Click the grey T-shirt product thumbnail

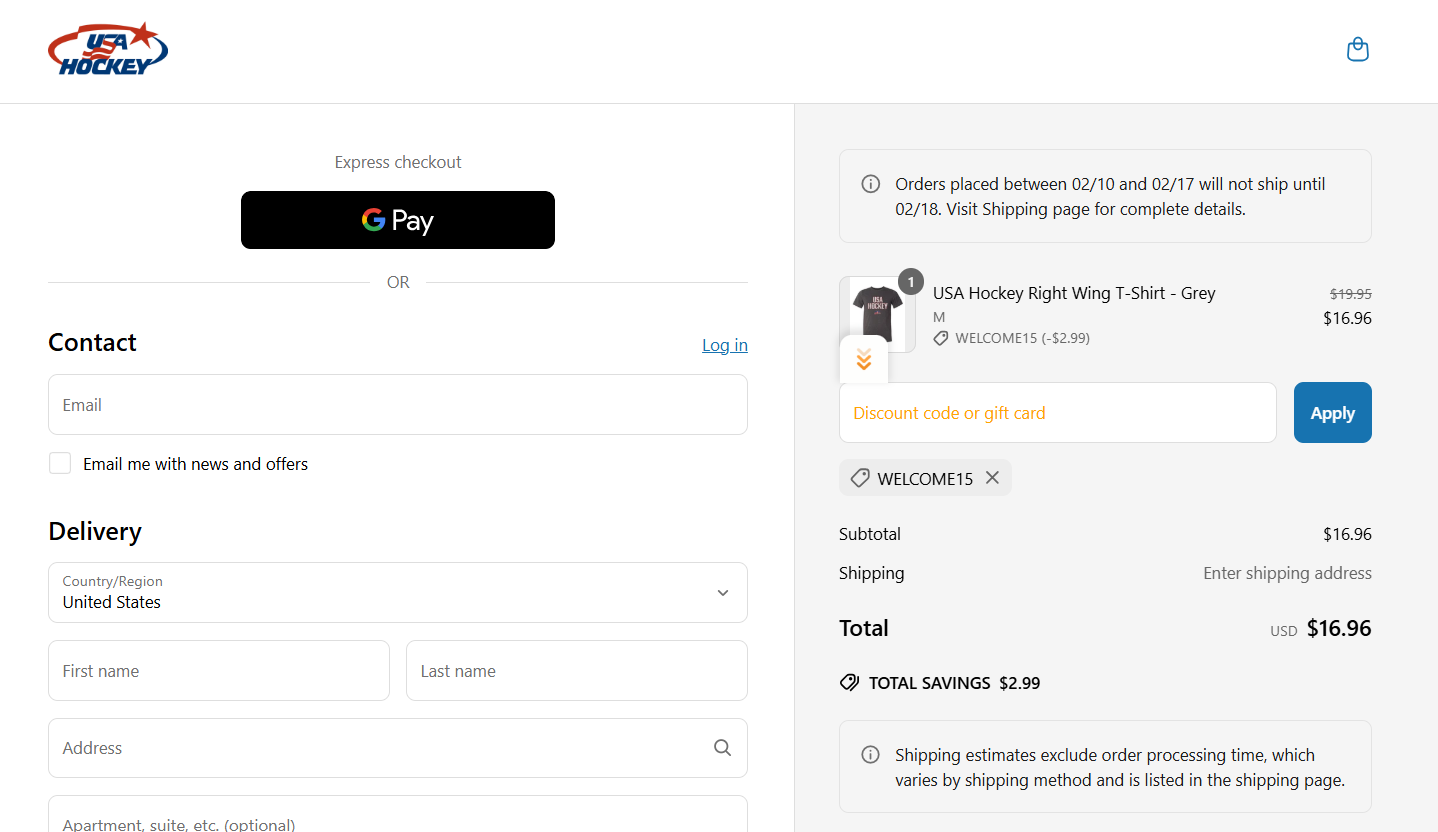point(876,312)
